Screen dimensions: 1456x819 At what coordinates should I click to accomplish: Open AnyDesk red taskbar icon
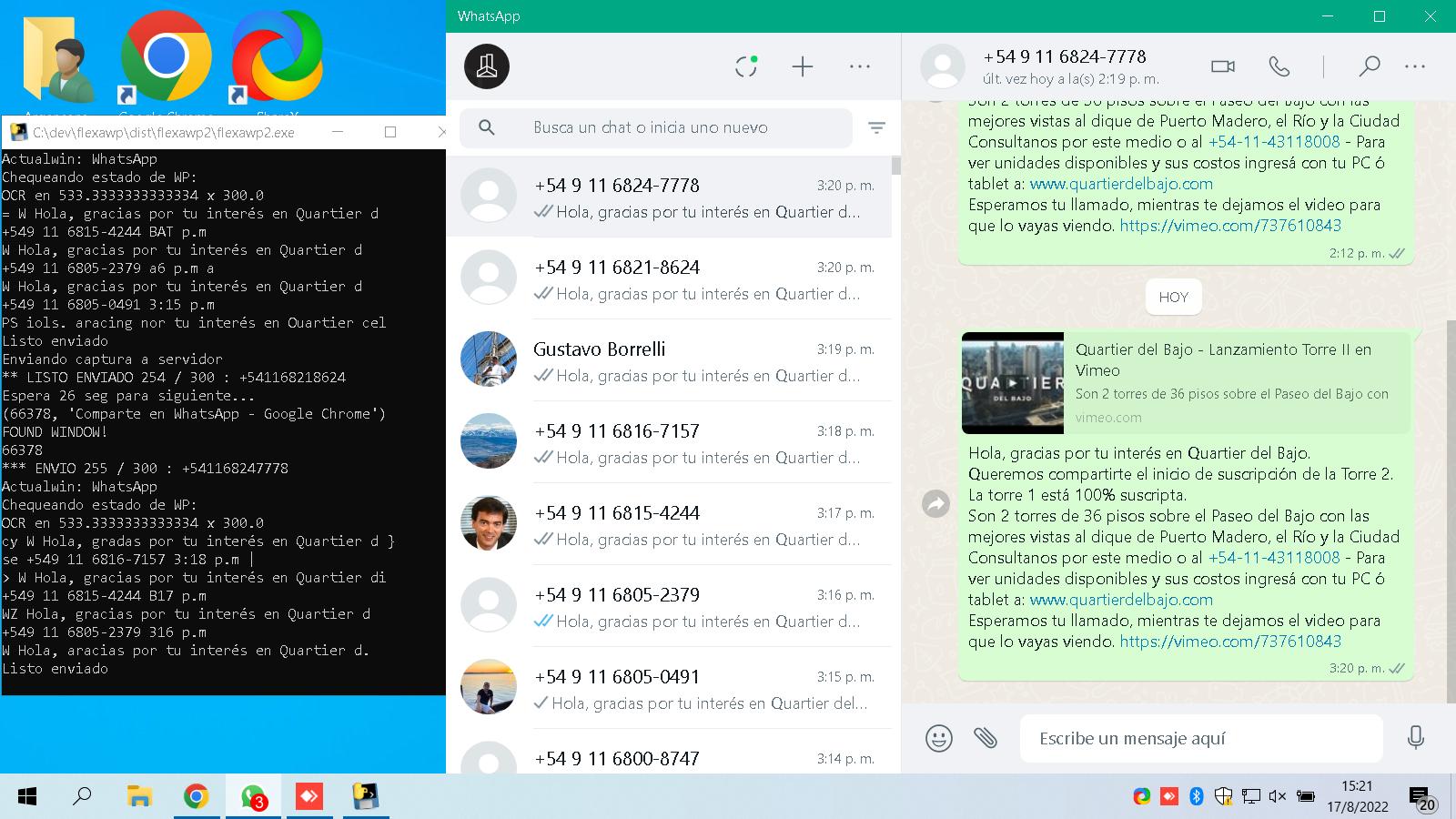coord(309,797)
